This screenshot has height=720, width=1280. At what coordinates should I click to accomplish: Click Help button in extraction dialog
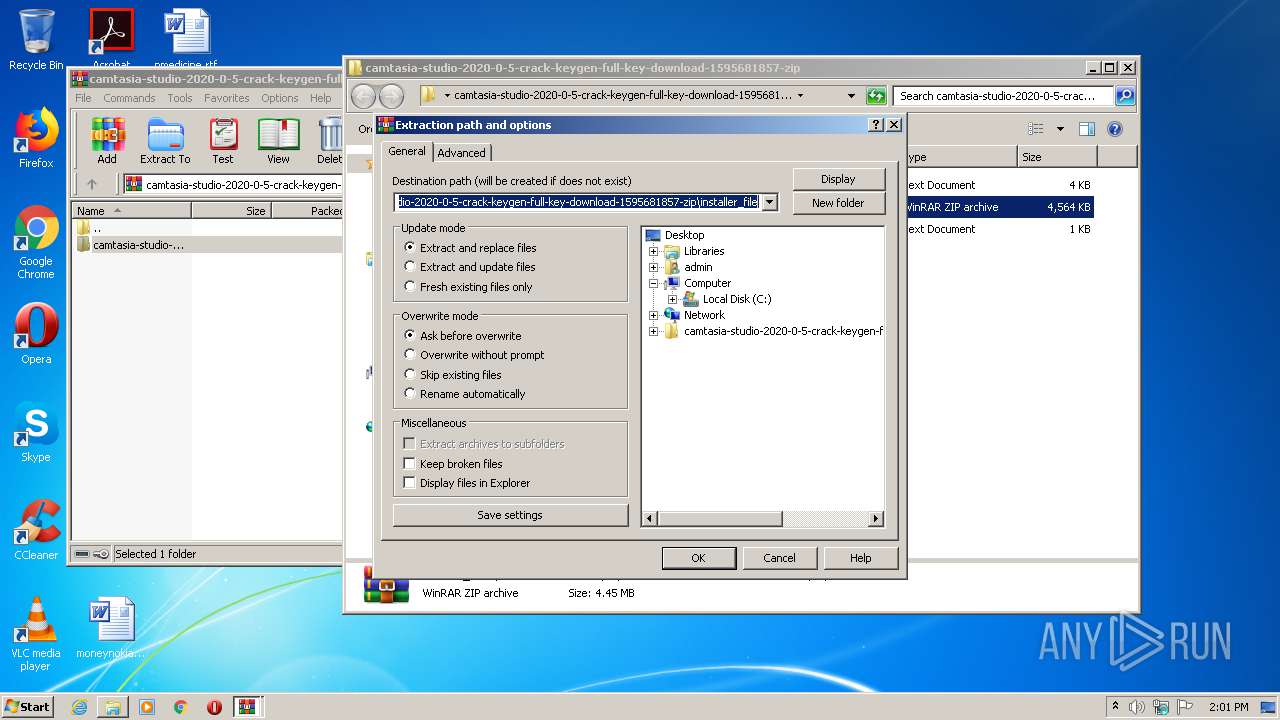coord(860,558)
